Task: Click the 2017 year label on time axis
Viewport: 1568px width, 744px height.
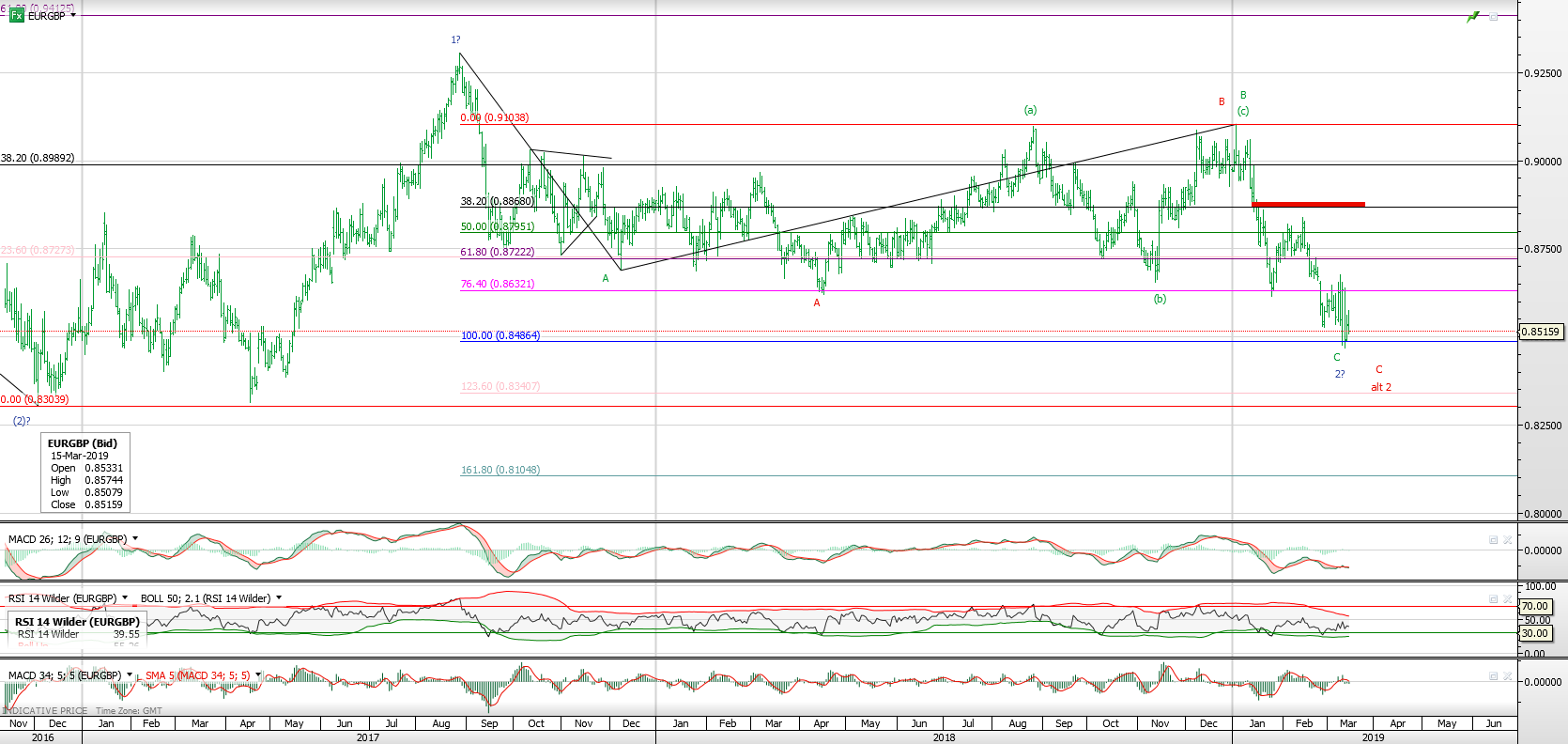Action: pos(368,737)
